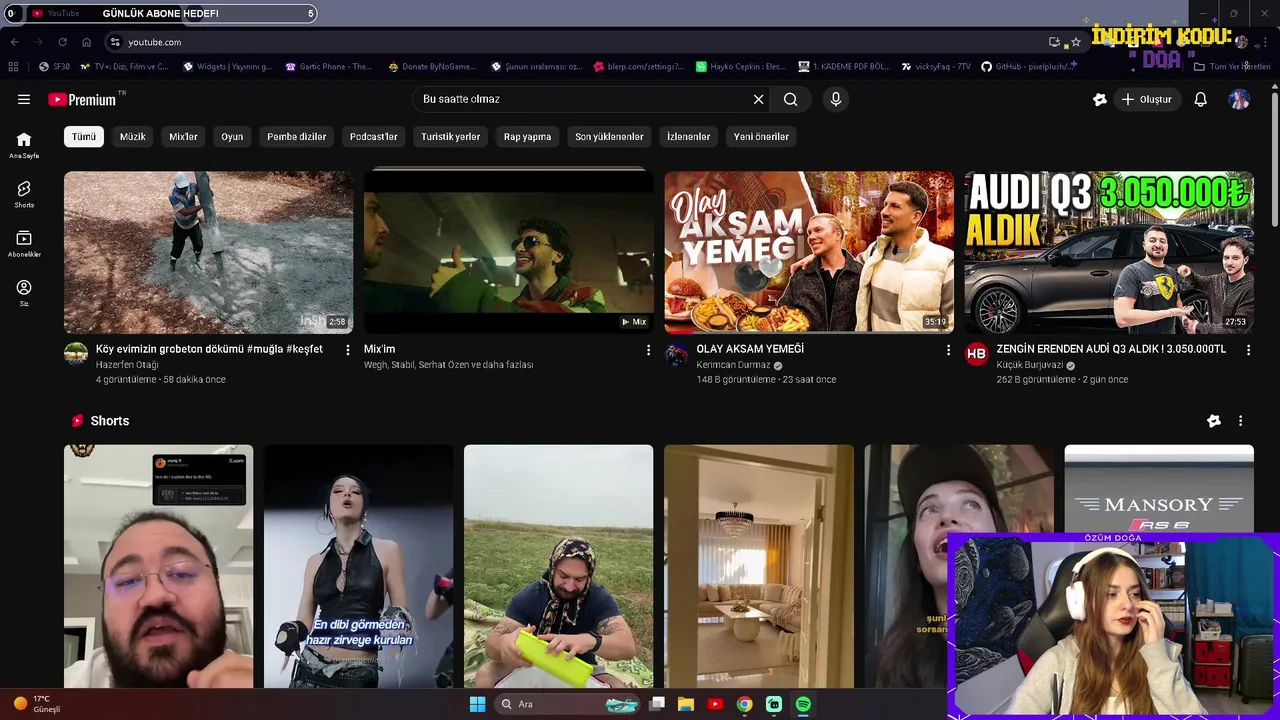Viewport: 1280px width, 720px height.
Task: Click the browser home button
Action: tap(86, 42)
